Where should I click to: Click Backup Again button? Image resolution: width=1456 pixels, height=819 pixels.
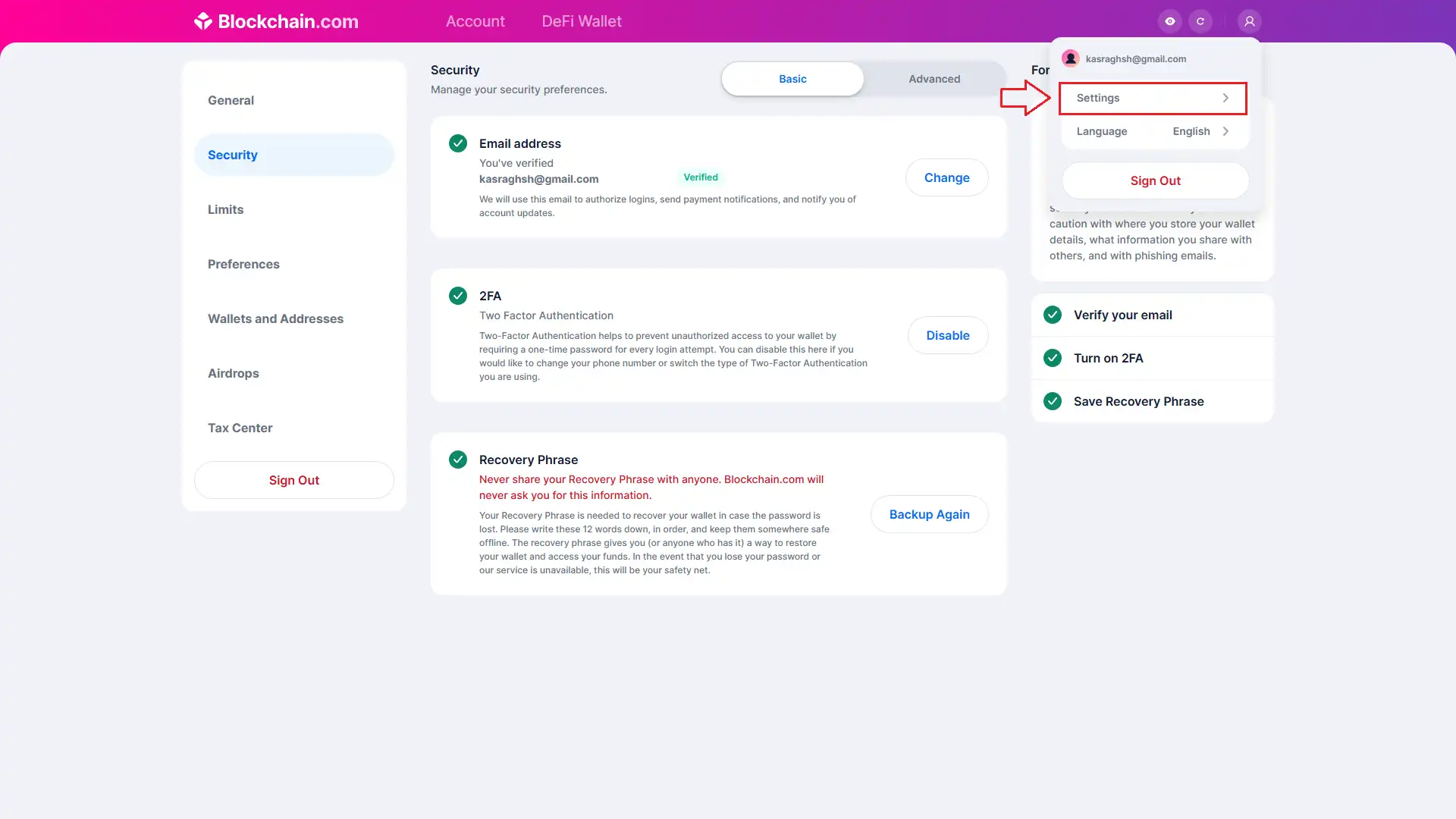point(929,514)
